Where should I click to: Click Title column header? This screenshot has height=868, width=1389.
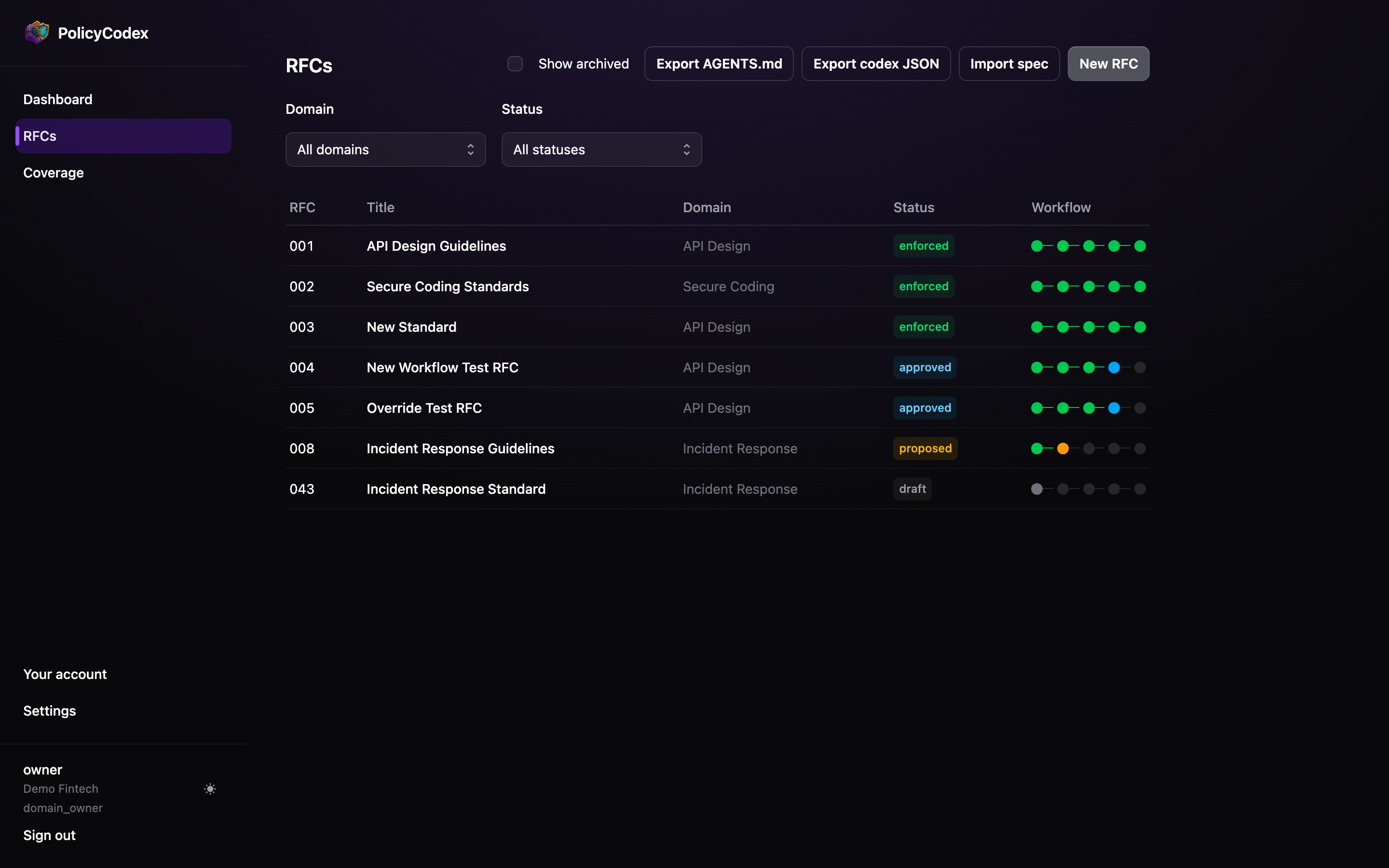click(381, 207)
